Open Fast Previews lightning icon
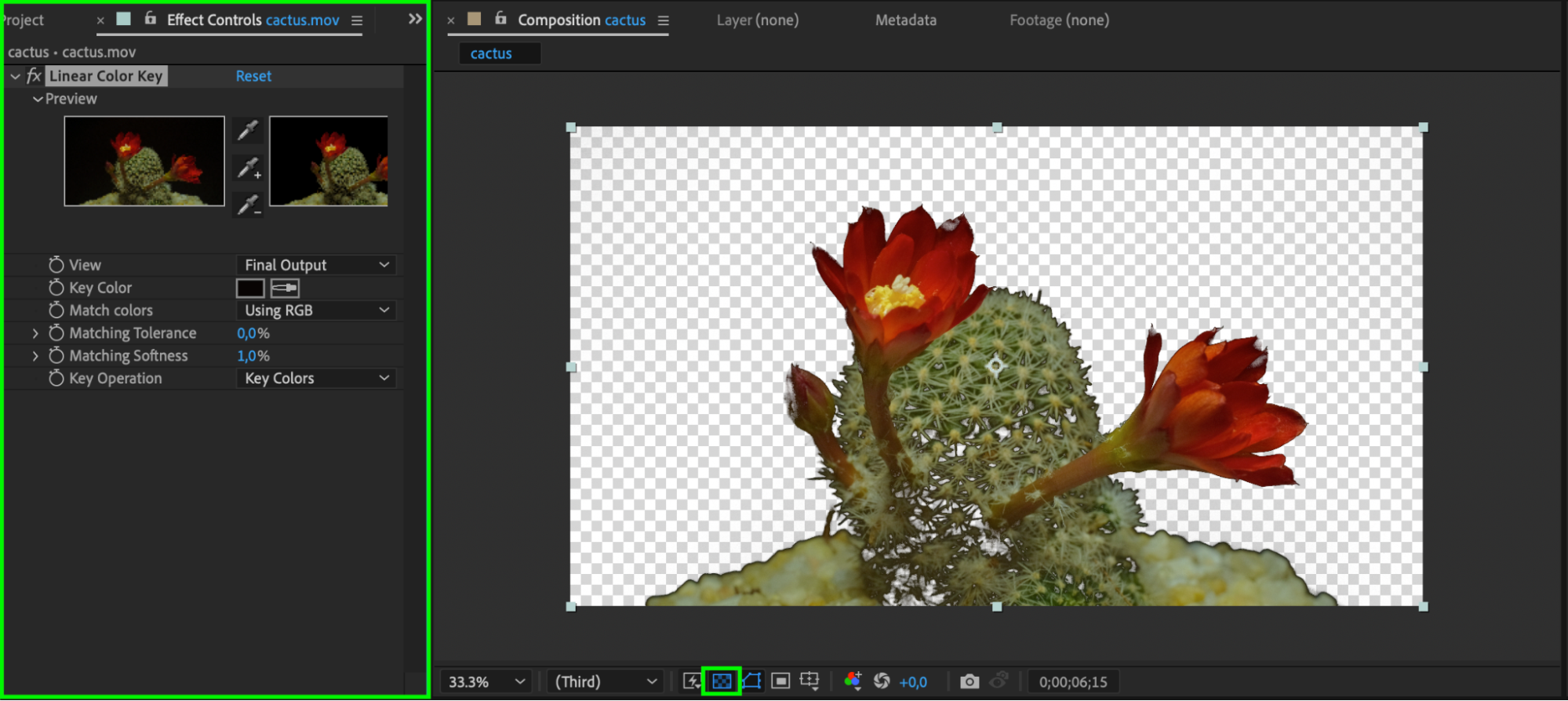The height and width of the screenshot is (701, 1568). pos(691,681)
